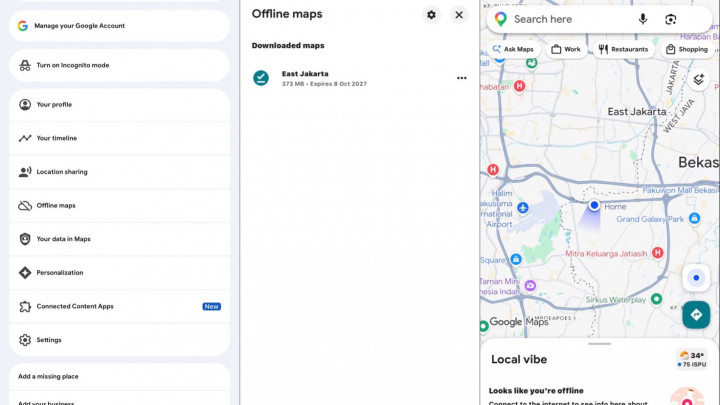The image size is (720, 405).
Task: Open Lens camera search icon
Action: [670, 19]
